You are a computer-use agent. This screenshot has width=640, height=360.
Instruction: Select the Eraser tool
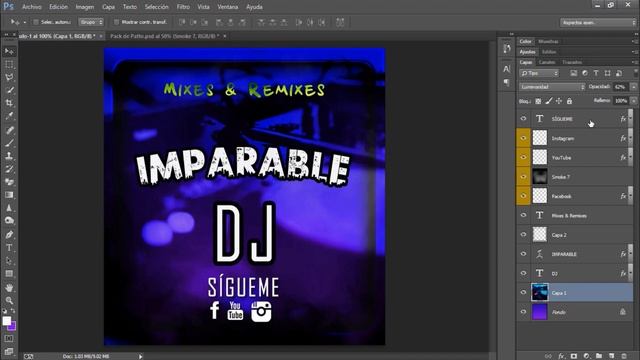click(x=9, y=182)
